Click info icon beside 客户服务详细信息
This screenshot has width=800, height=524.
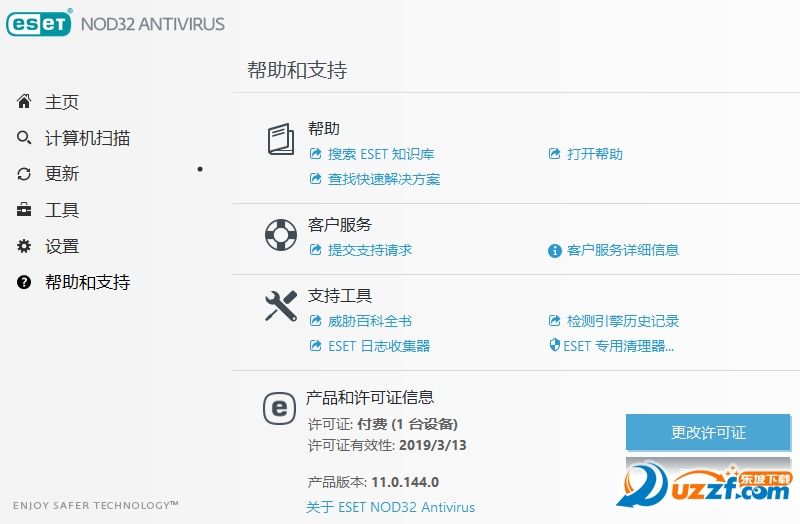(555, 251)
